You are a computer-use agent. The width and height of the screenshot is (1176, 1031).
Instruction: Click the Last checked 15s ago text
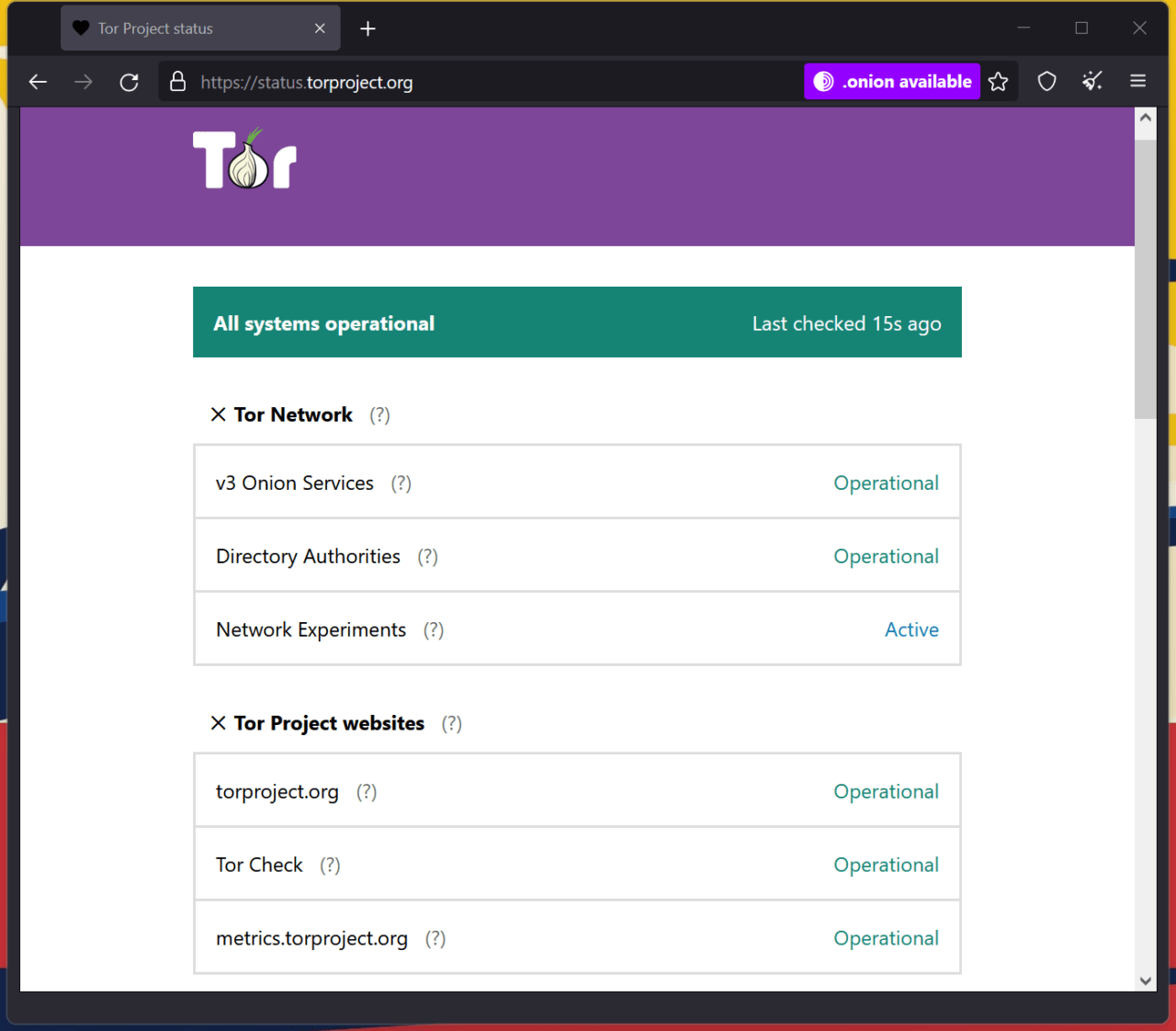pos(846,323)
